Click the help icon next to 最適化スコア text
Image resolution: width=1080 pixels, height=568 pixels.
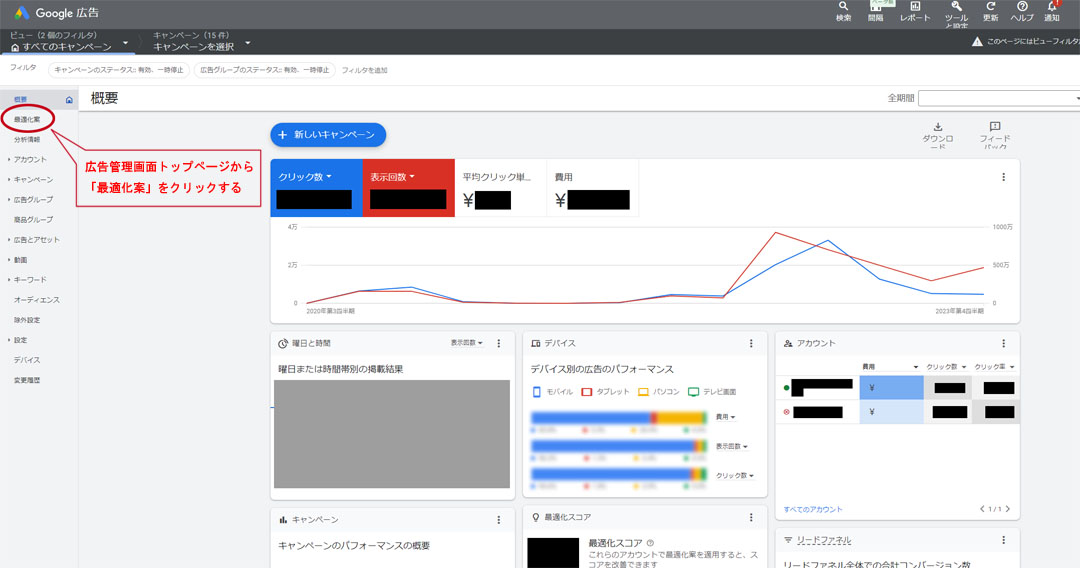(x=650, y=543)
